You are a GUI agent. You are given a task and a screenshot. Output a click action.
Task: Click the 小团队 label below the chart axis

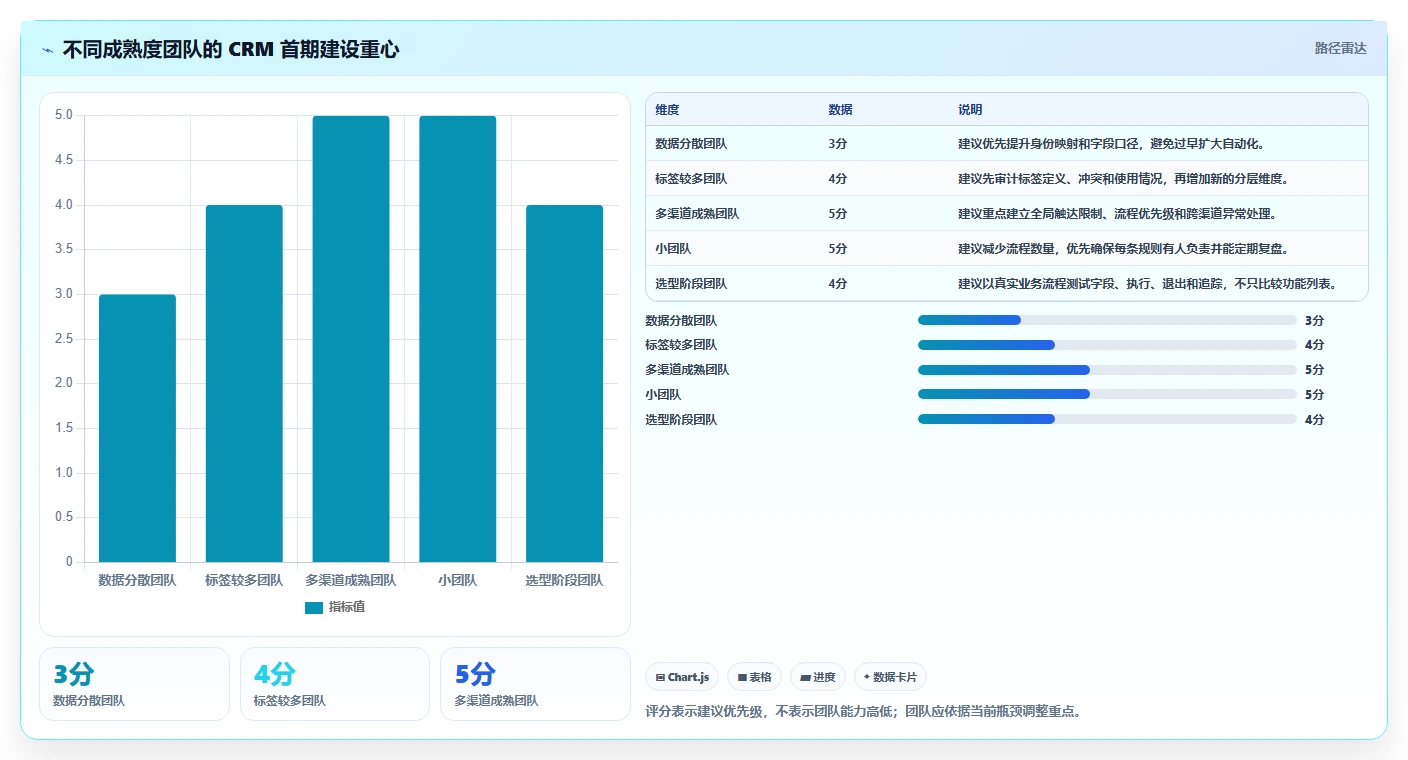coord(458,580)
